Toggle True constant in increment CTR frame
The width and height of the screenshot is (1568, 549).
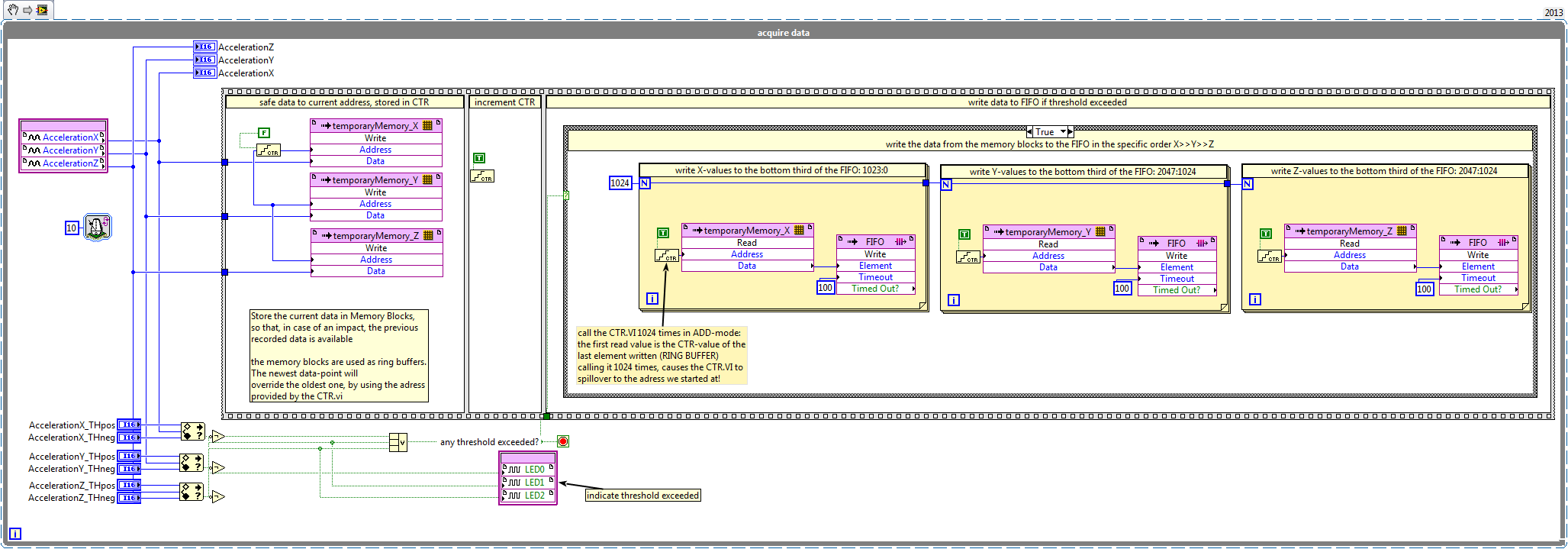pos(479,159)
